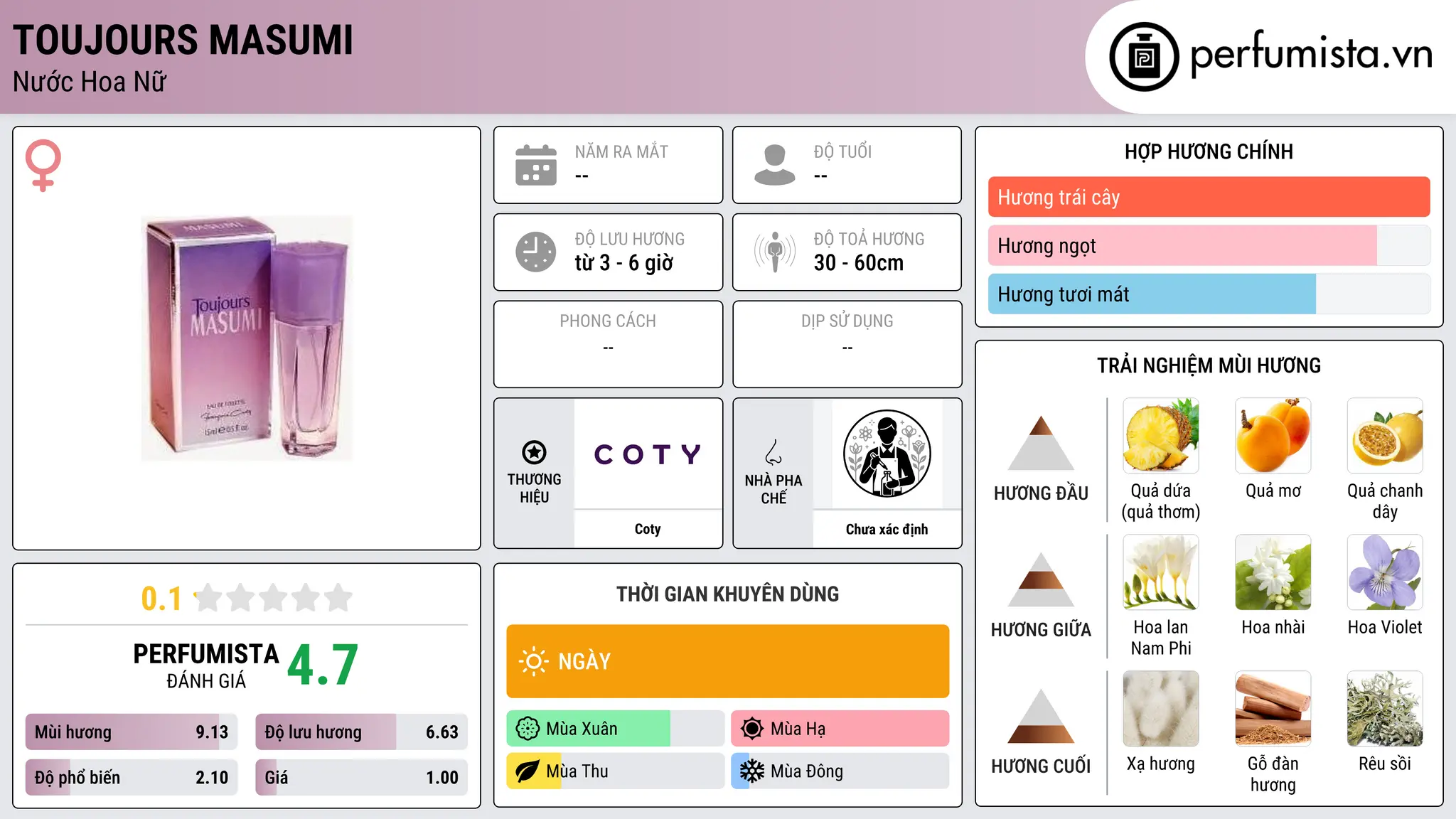This screenshot has height=819, width=1456.
Task: Click the Coty brand name label
Action: click(648, 529)
